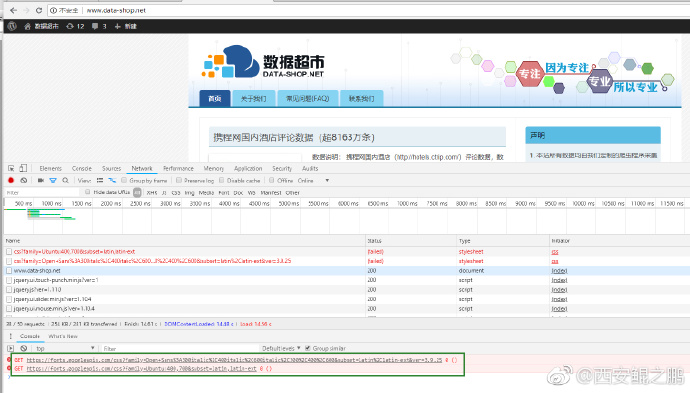This screenshot has width=690, height=393.
Task: Open the WordPress logo menu in admin bar
Action: pos(12,26)
